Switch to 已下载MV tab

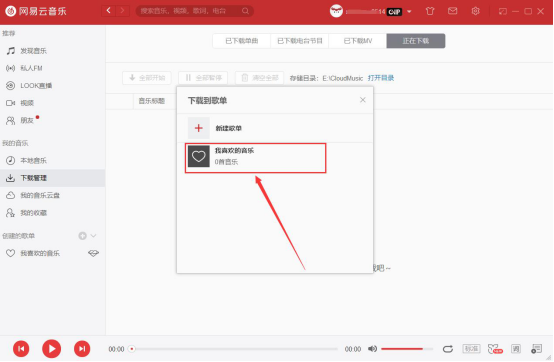[x=358, y=41]
